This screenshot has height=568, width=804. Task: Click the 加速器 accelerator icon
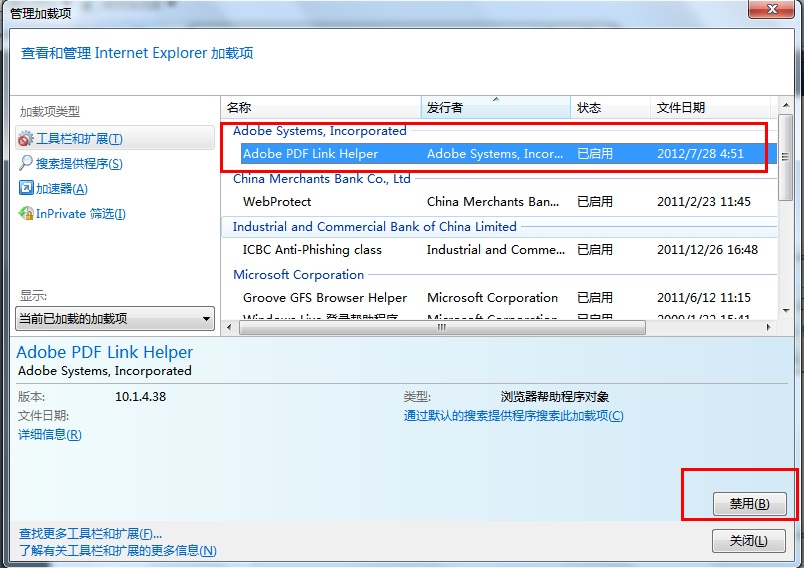click(x=26, y=188)
